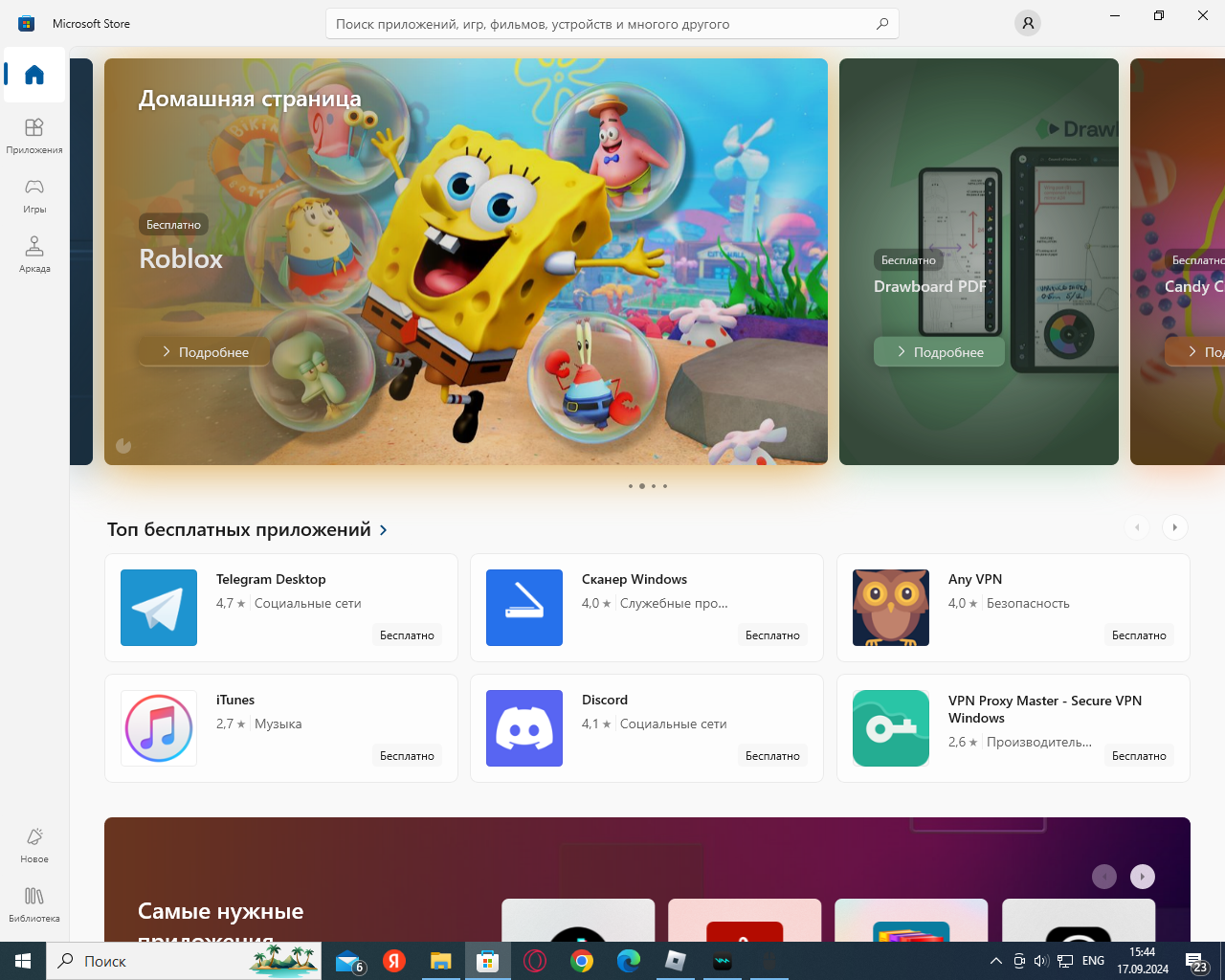This screenshot has height=980, width=1225.
Task: Open the Аркада sidebar section
Action: point(34,254)
